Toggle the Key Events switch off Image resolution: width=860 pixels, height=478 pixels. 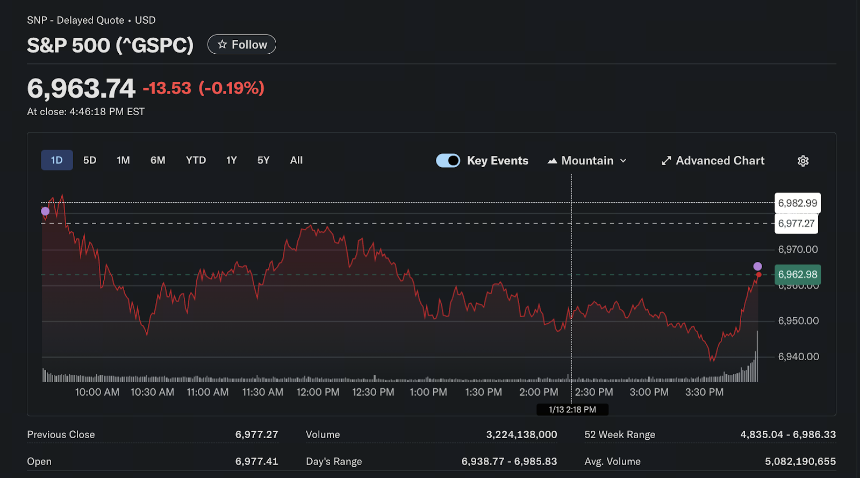(448, 161)
